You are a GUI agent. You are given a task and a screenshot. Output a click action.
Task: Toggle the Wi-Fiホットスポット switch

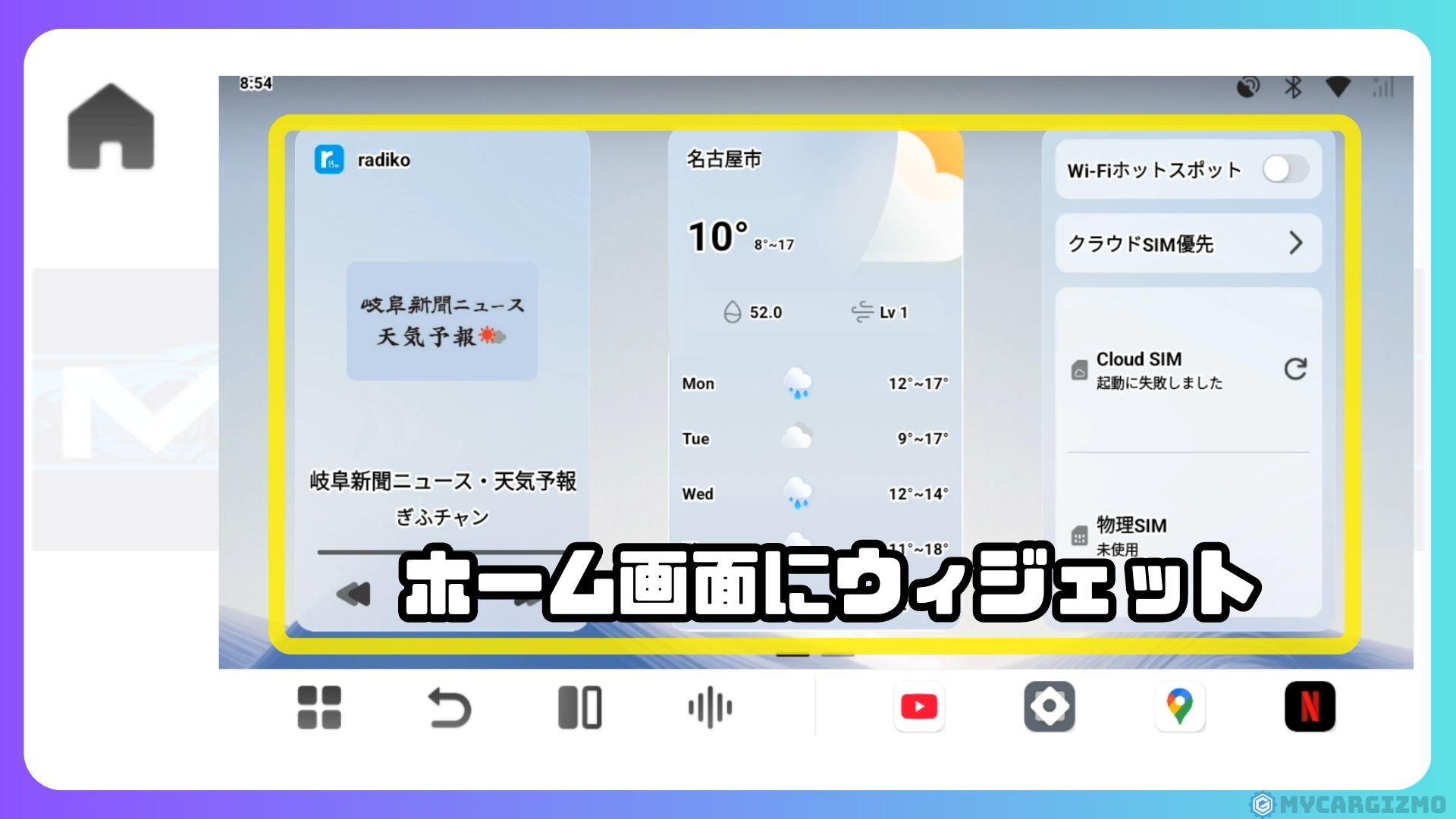pos(1285,169)
